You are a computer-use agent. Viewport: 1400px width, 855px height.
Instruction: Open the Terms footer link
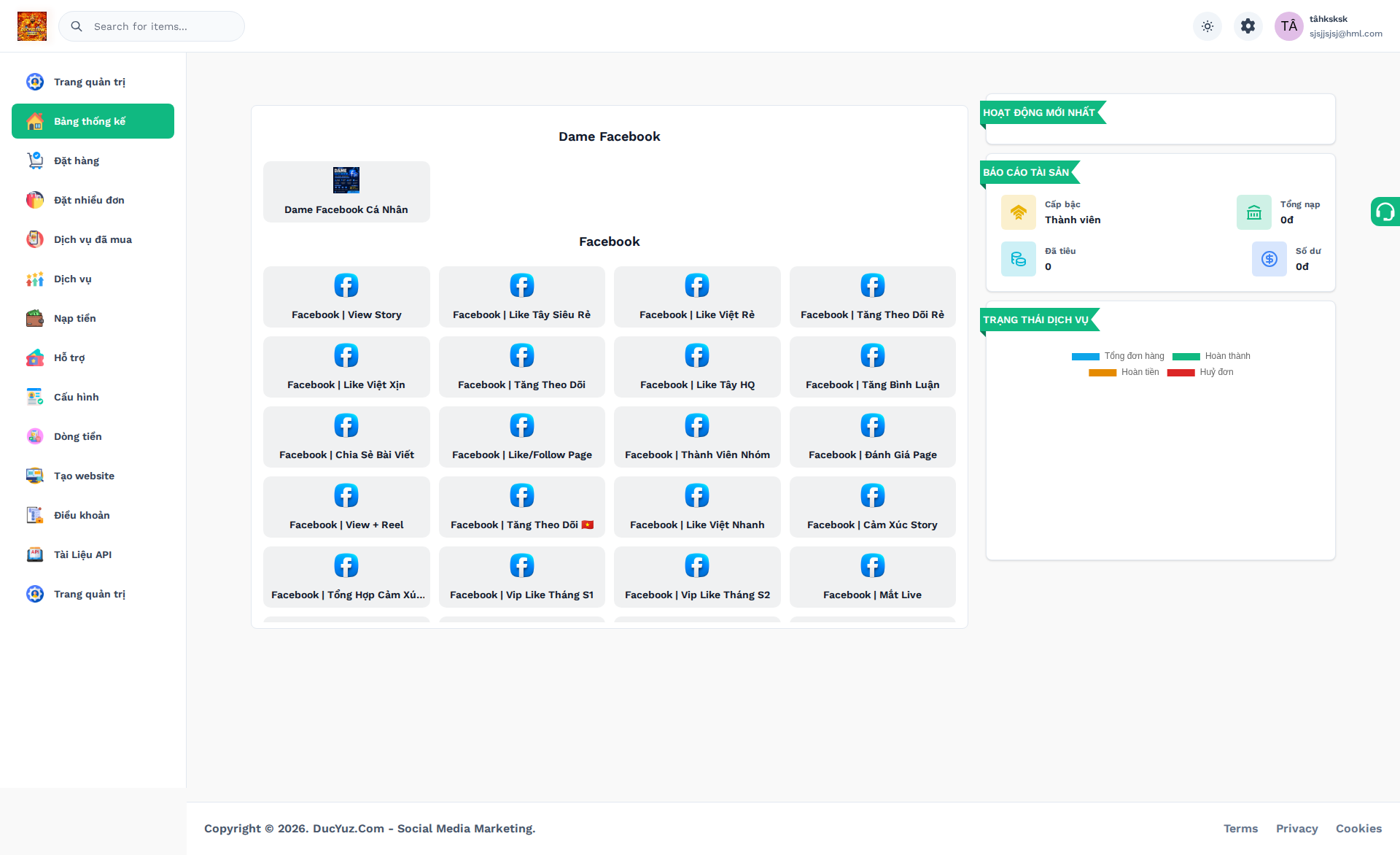[x=1241, y=829]
